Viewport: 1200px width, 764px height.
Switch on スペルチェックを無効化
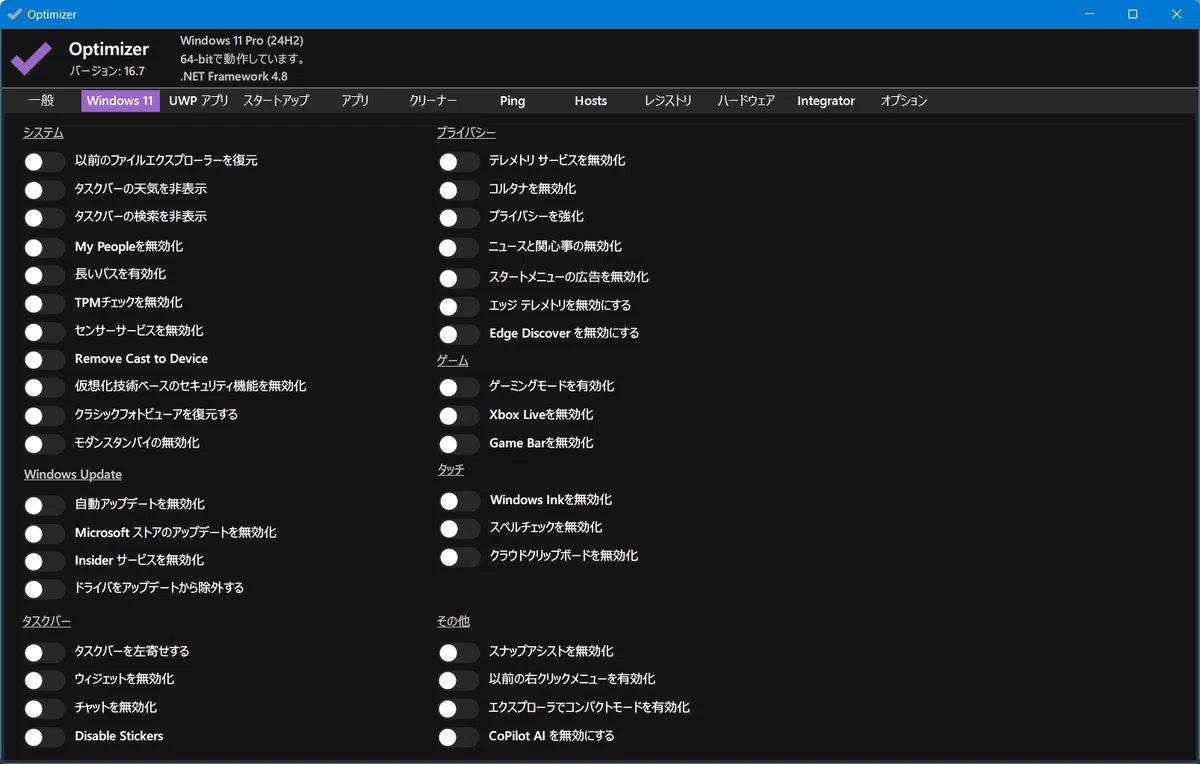[459, 528]
